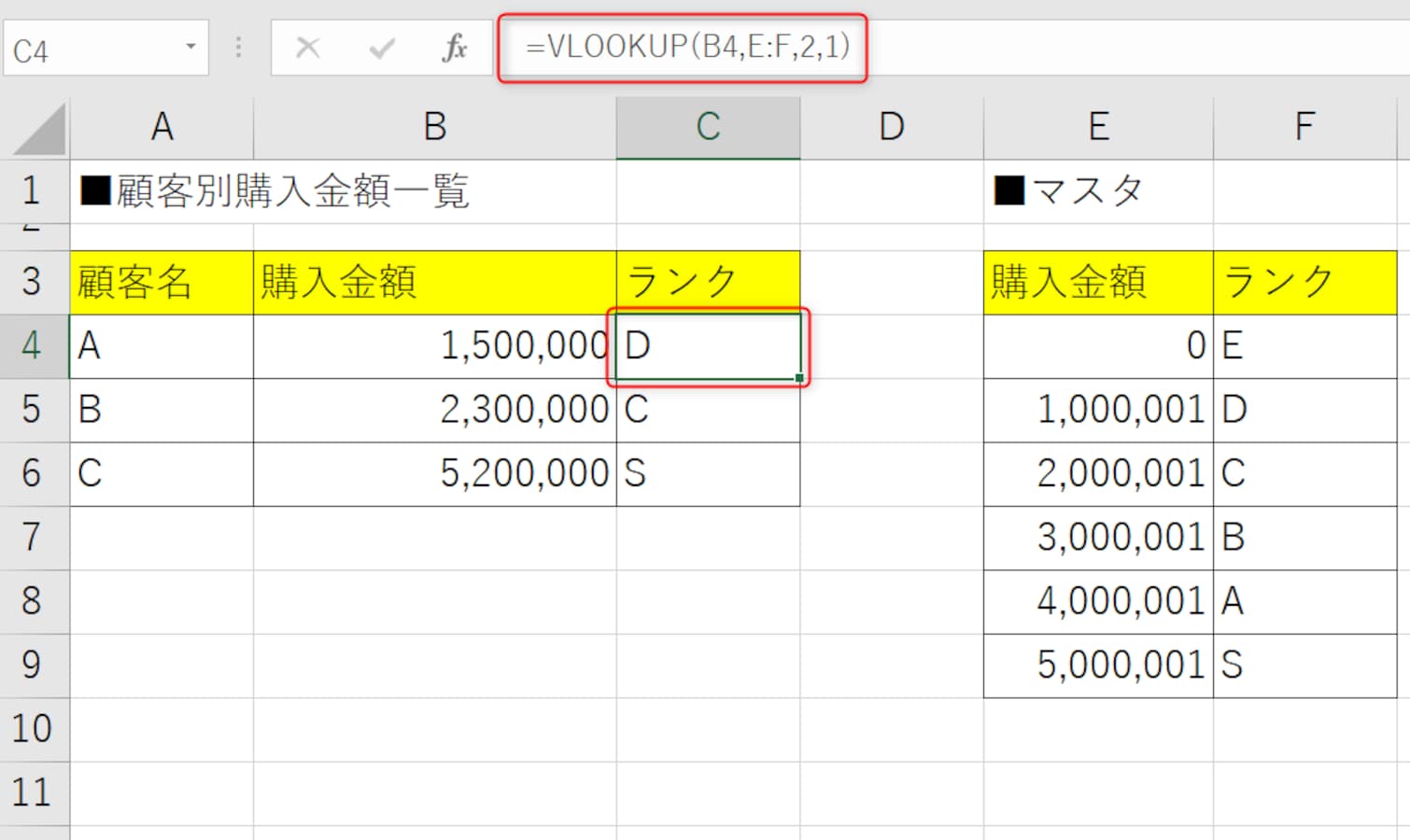Click customer name cell A in row 4
Image resolution: width=1410 pixels, height=840 pixels.
(x=162, y=346)
